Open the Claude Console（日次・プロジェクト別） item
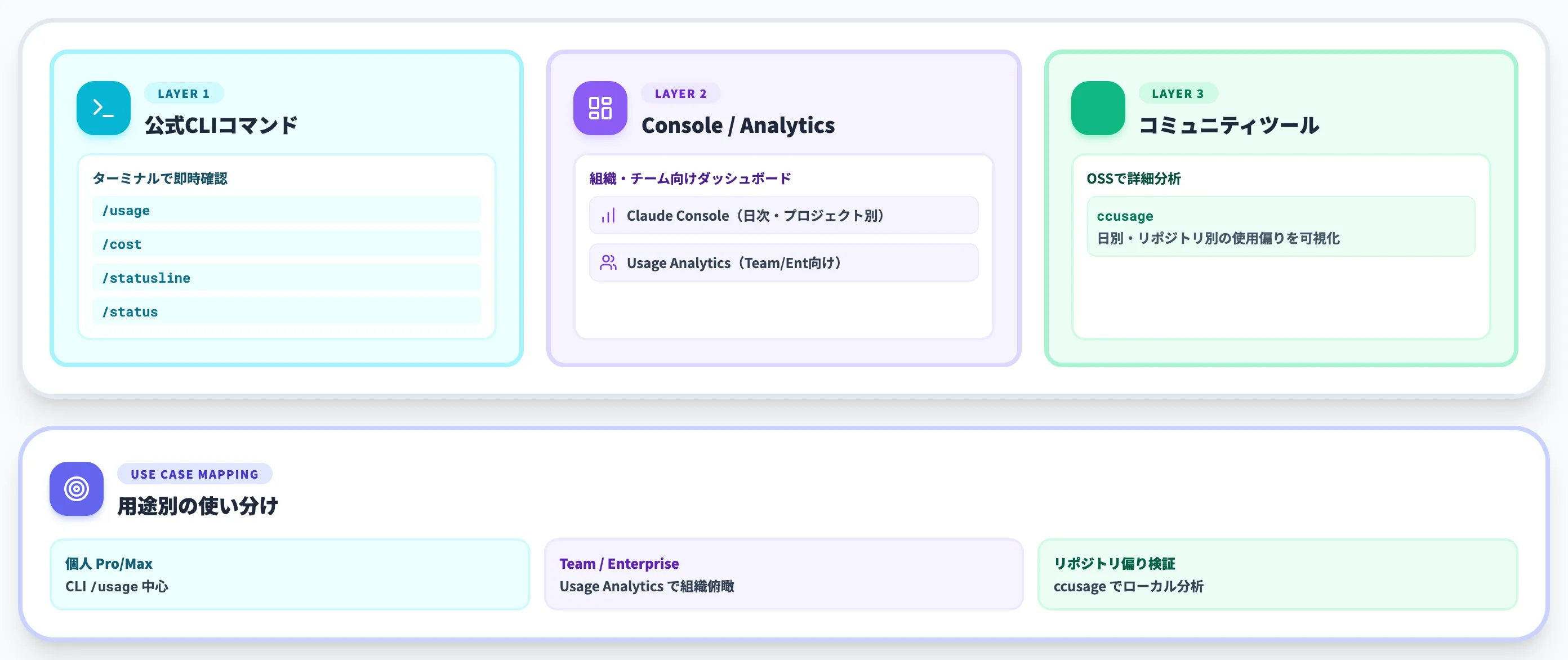 tap(783, 216)
